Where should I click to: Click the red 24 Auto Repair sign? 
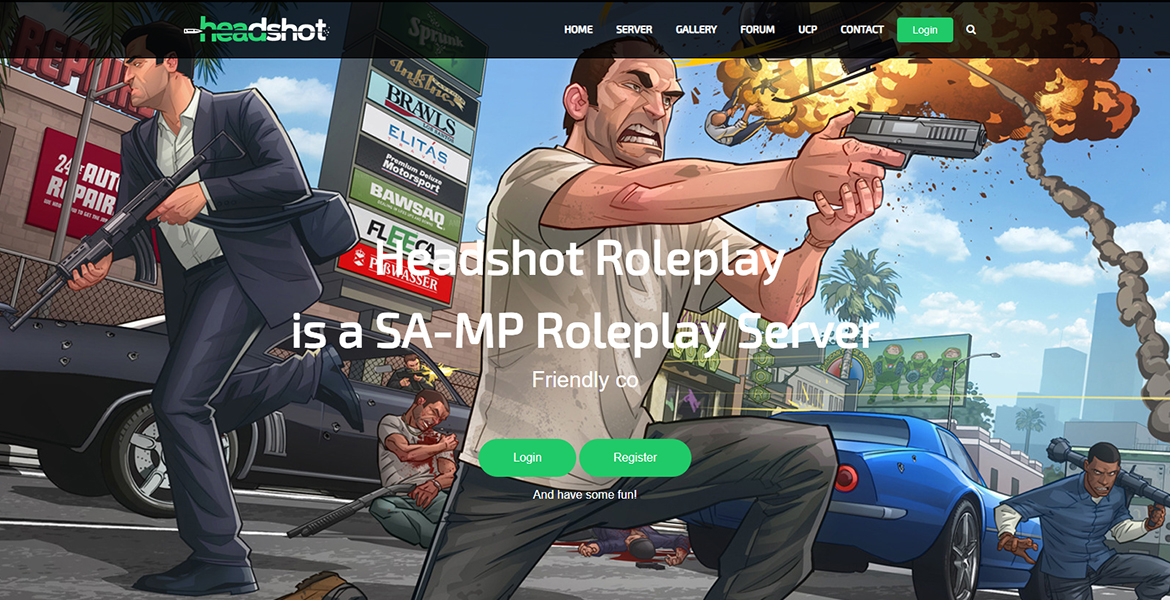click(73, 185)
